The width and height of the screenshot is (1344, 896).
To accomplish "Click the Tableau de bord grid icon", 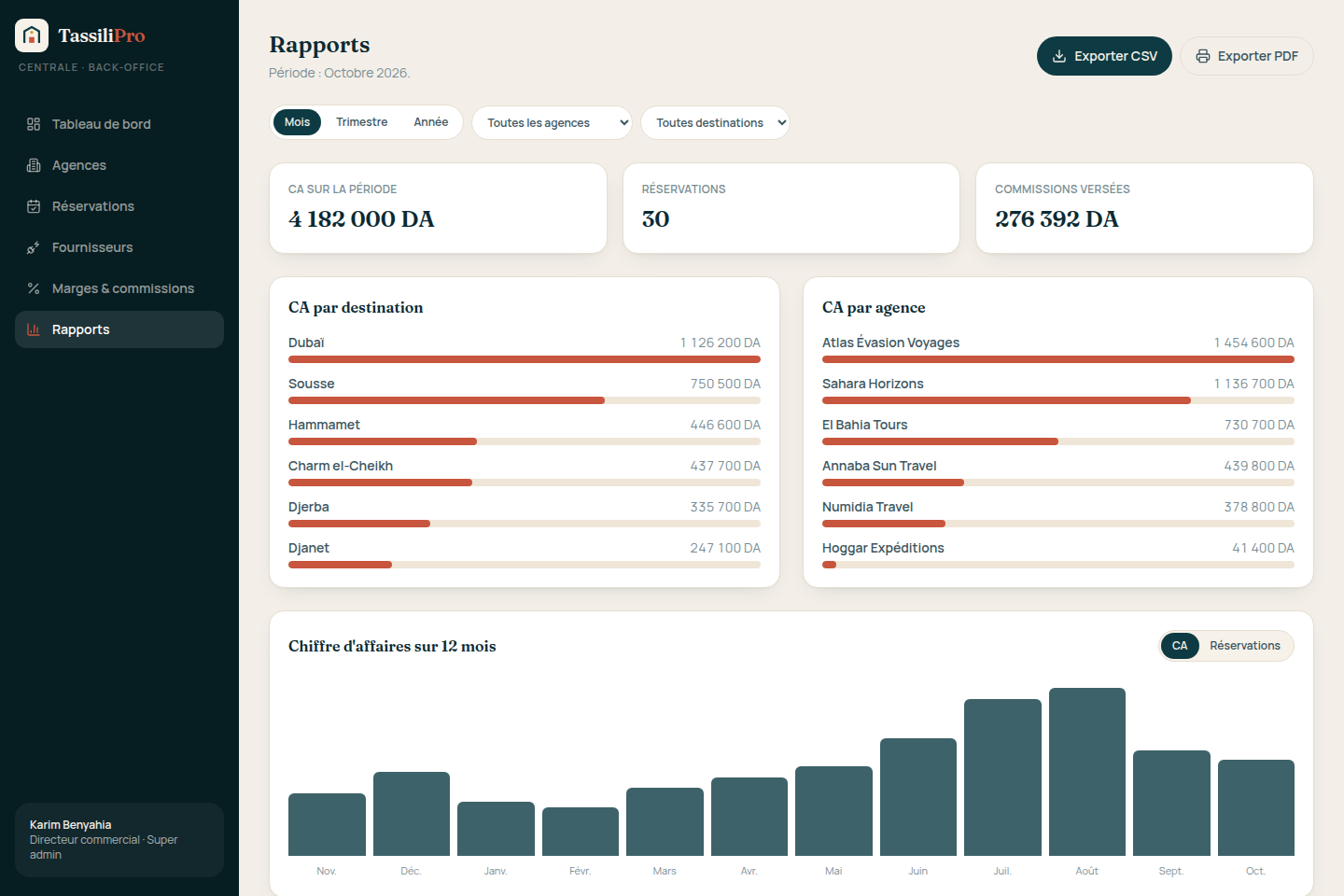I will 34,124.
